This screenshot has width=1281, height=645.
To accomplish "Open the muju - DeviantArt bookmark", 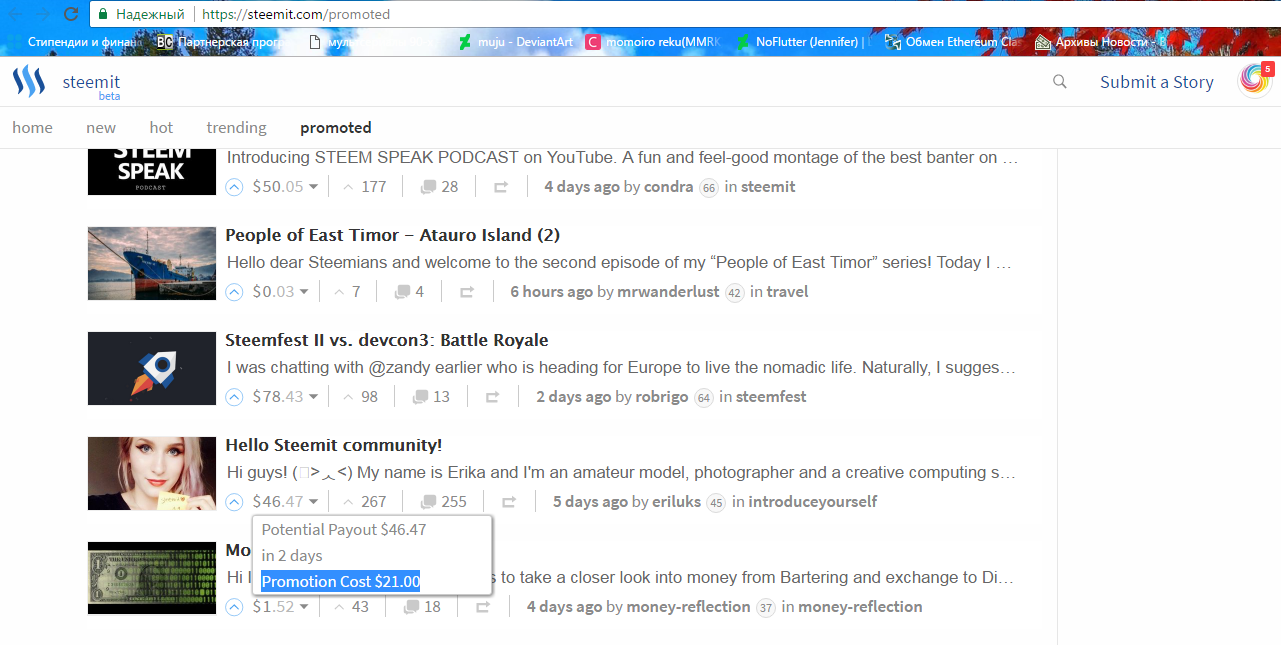I will pos(516,42).
